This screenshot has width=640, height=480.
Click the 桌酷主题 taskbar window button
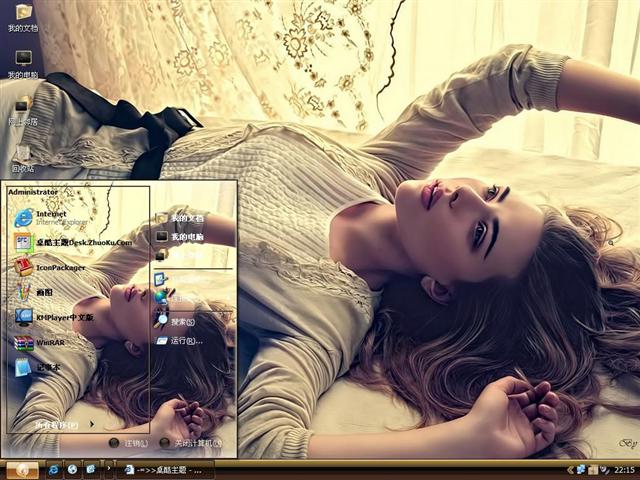click(165, 469)
